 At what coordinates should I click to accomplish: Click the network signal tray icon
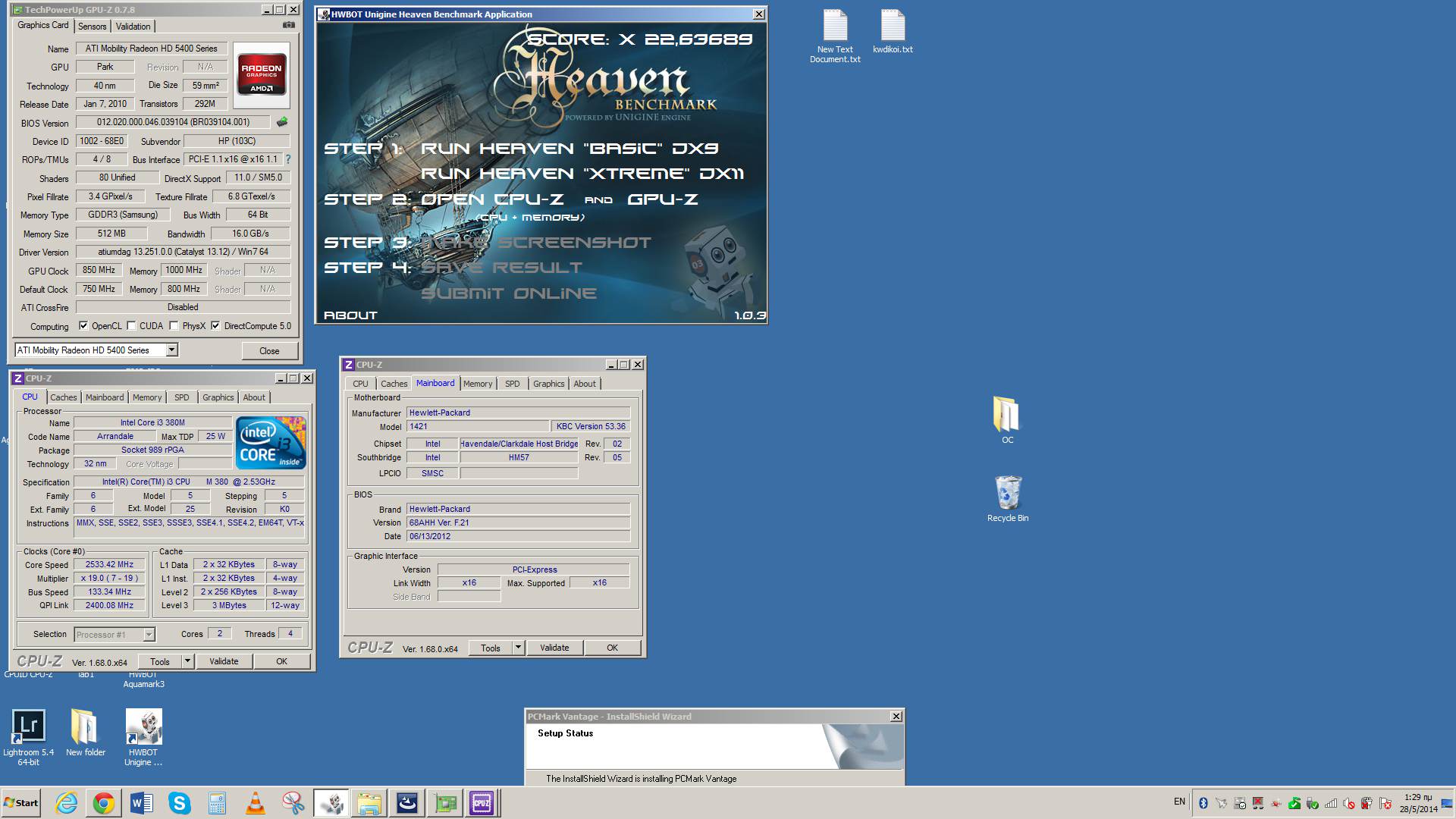pos(1331,803)
